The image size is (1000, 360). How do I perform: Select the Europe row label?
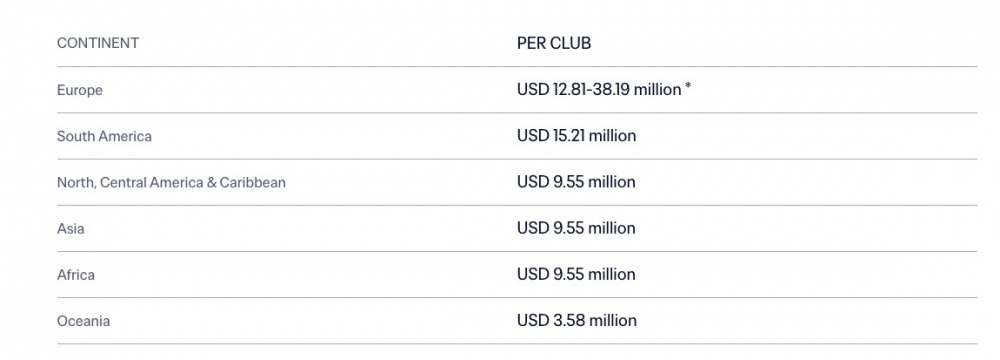coord(80,90)
